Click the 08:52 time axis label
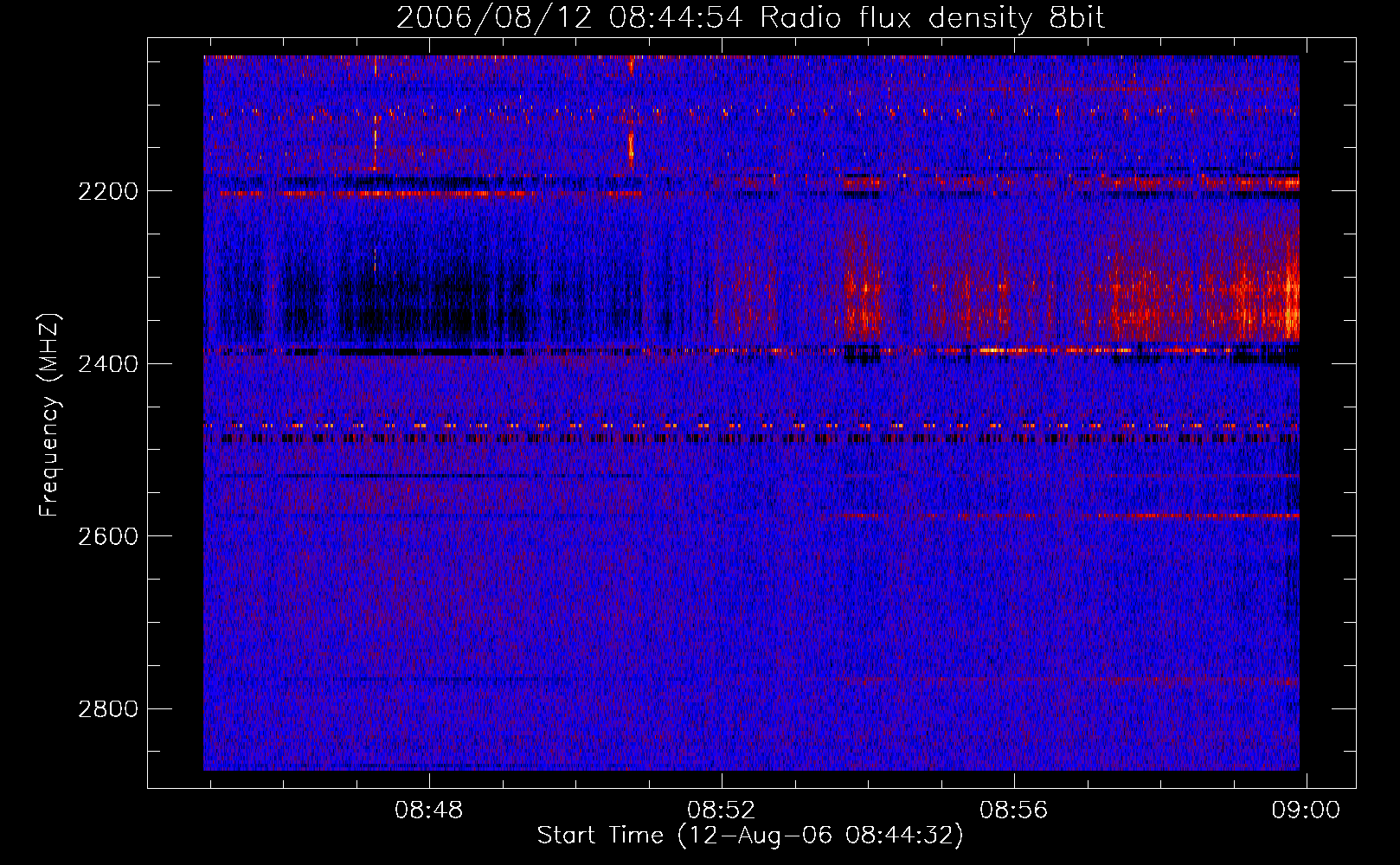The width and height of the screenshot is (1400, 865). coord(722,811)
